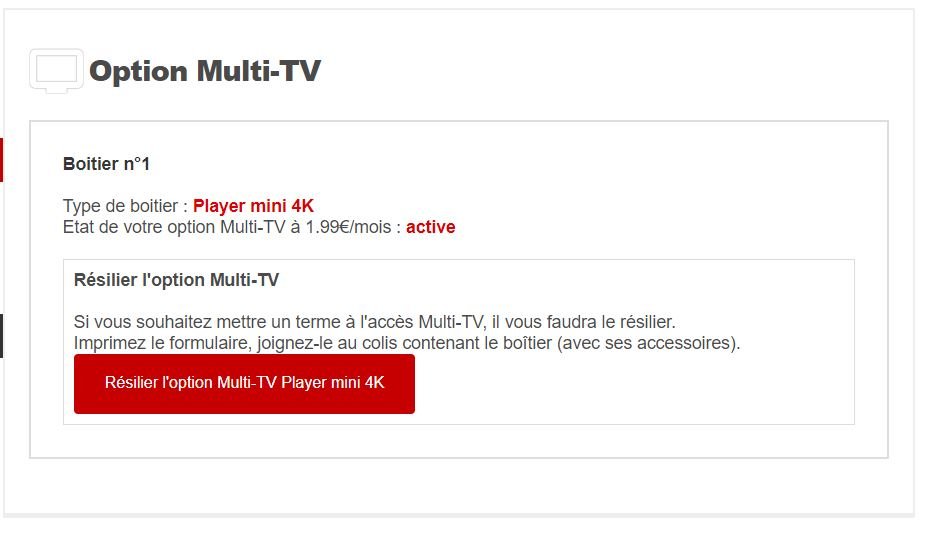This screenshot has width=929, height=535.
Task: Click the Résilier l'option Multi-TV section heading
Action: coord(176,280)
